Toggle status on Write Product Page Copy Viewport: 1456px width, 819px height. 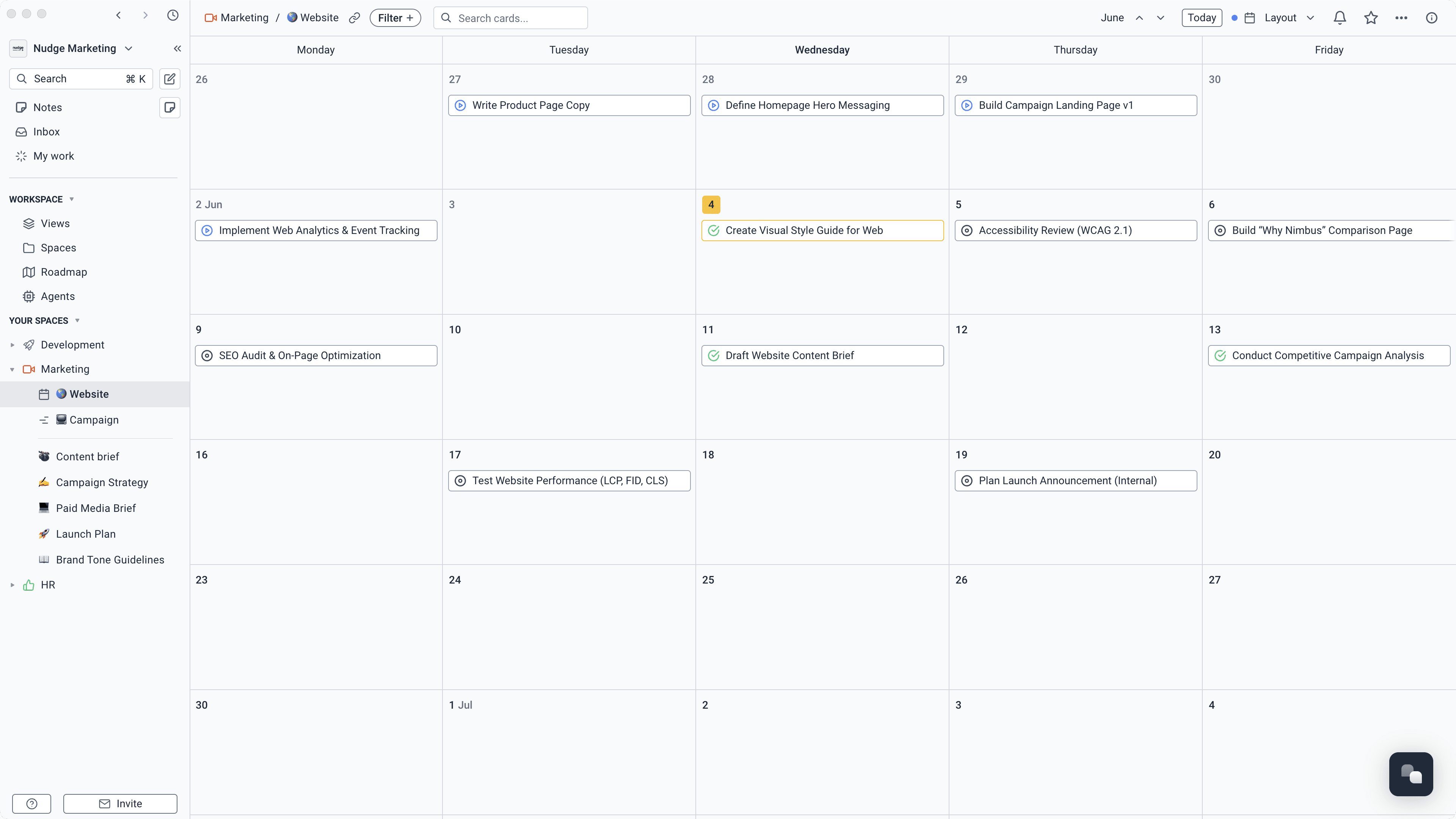tap(461, 106)
